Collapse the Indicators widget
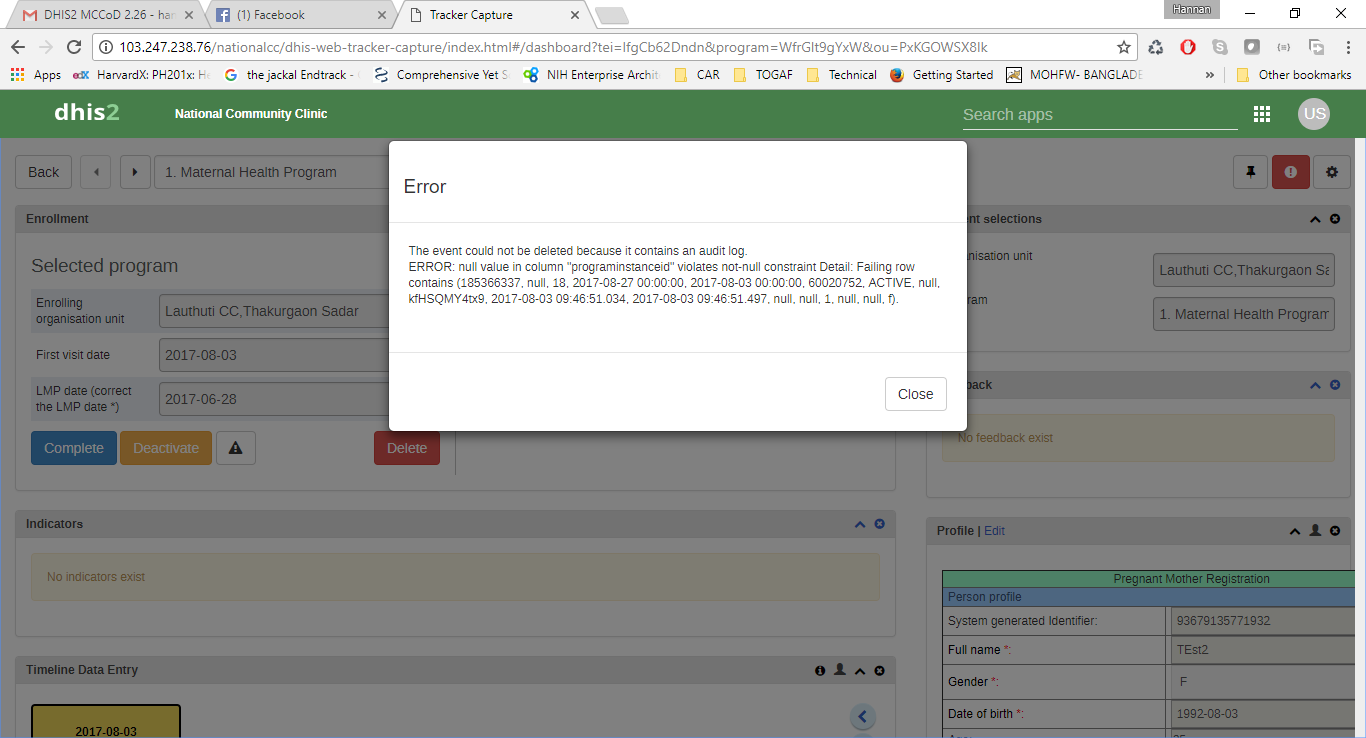 859,524
